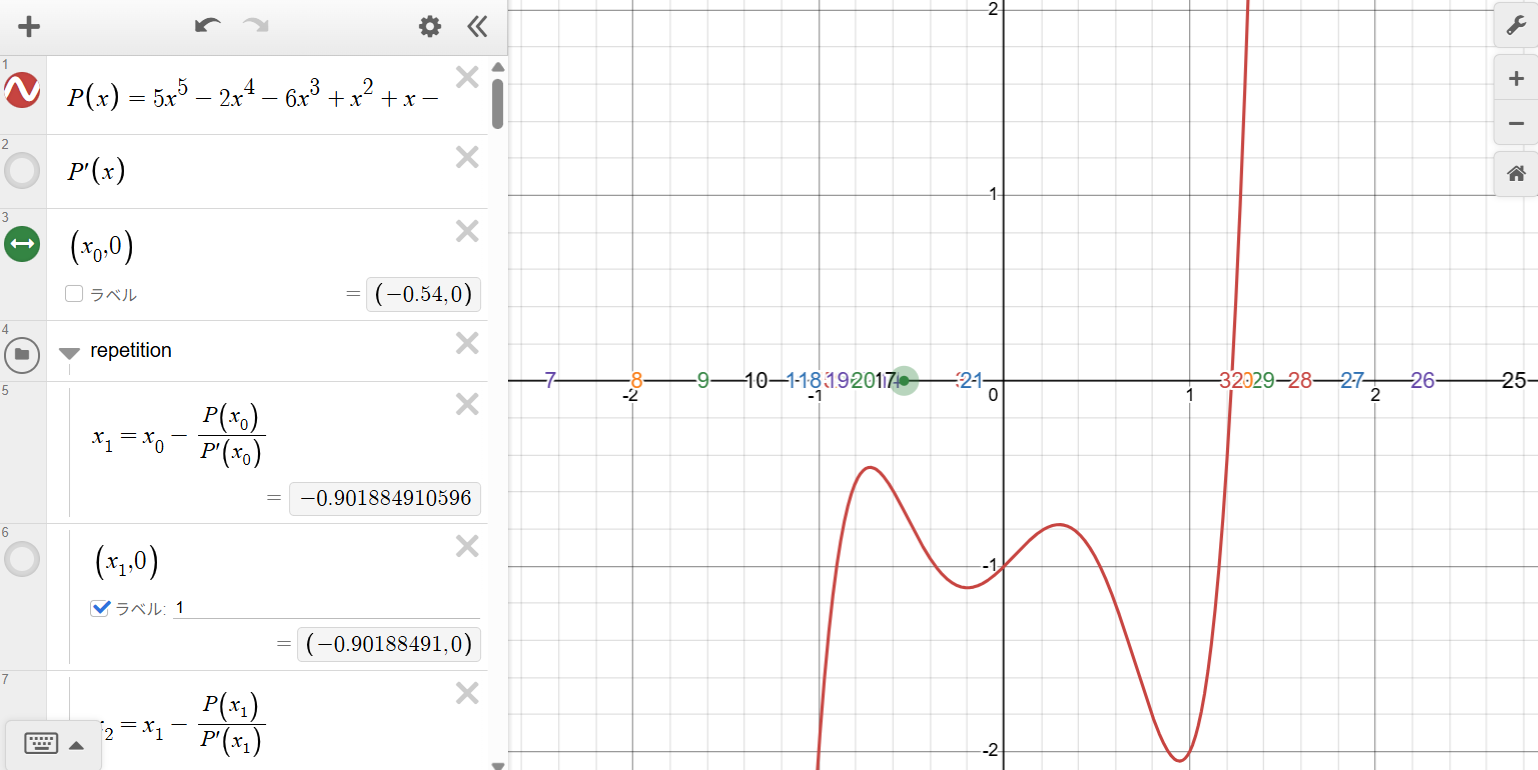Click the (x0,0) expression field
Viewport: 1538px width, 770px height.
tap(100, 245)
